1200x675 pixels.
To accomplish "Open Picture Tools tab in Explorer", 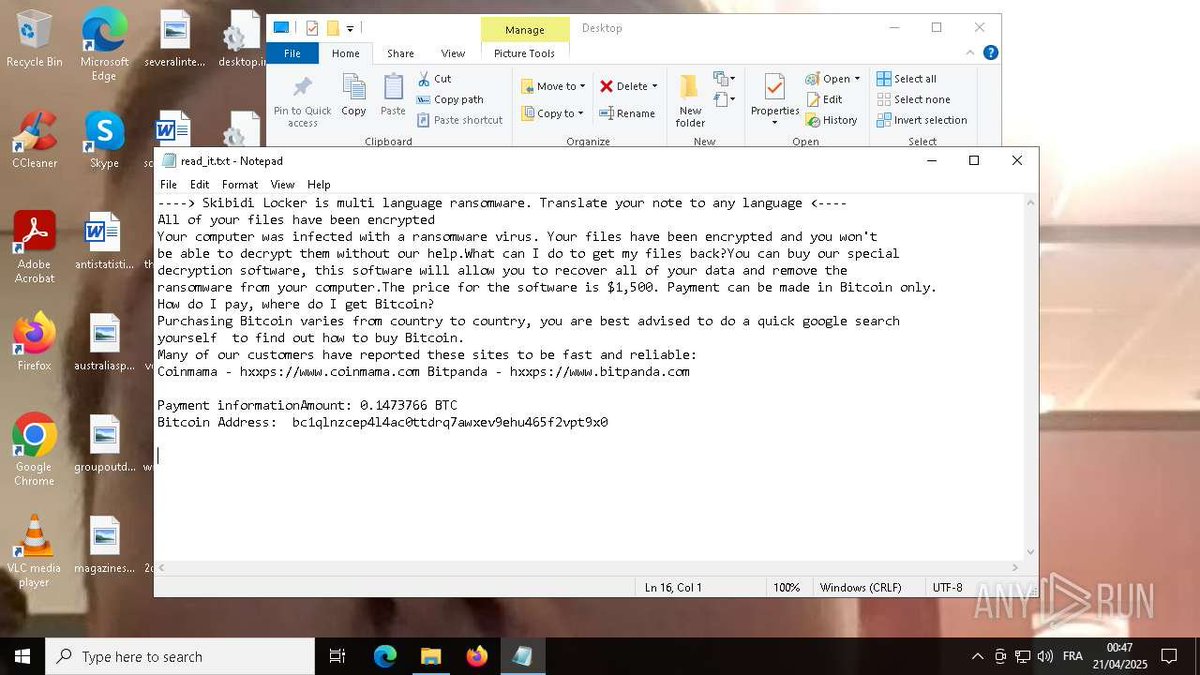I will [x=524, y=54].
